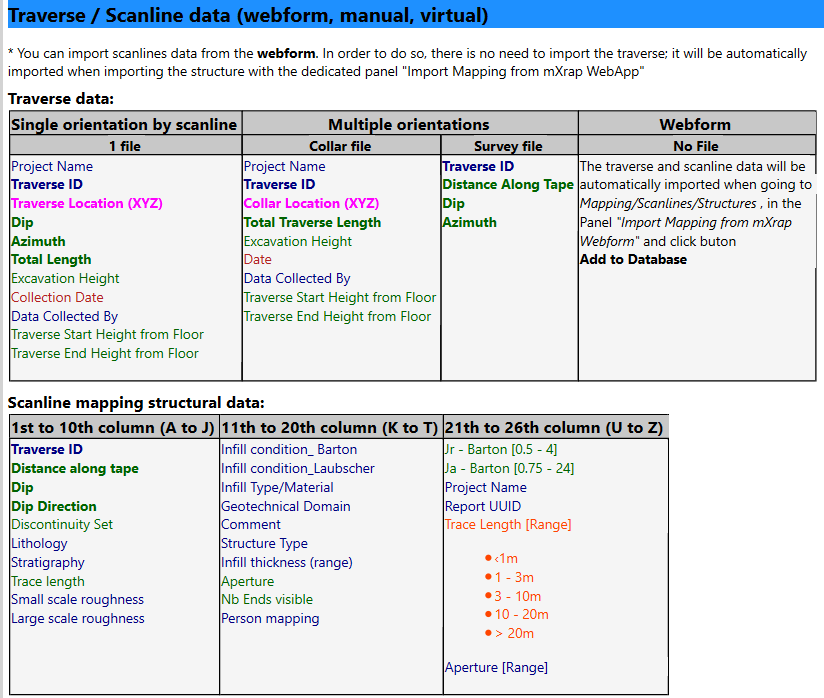
Task: Click 'Traverse End Height from Floor' label
Action: tap(104, 353)
